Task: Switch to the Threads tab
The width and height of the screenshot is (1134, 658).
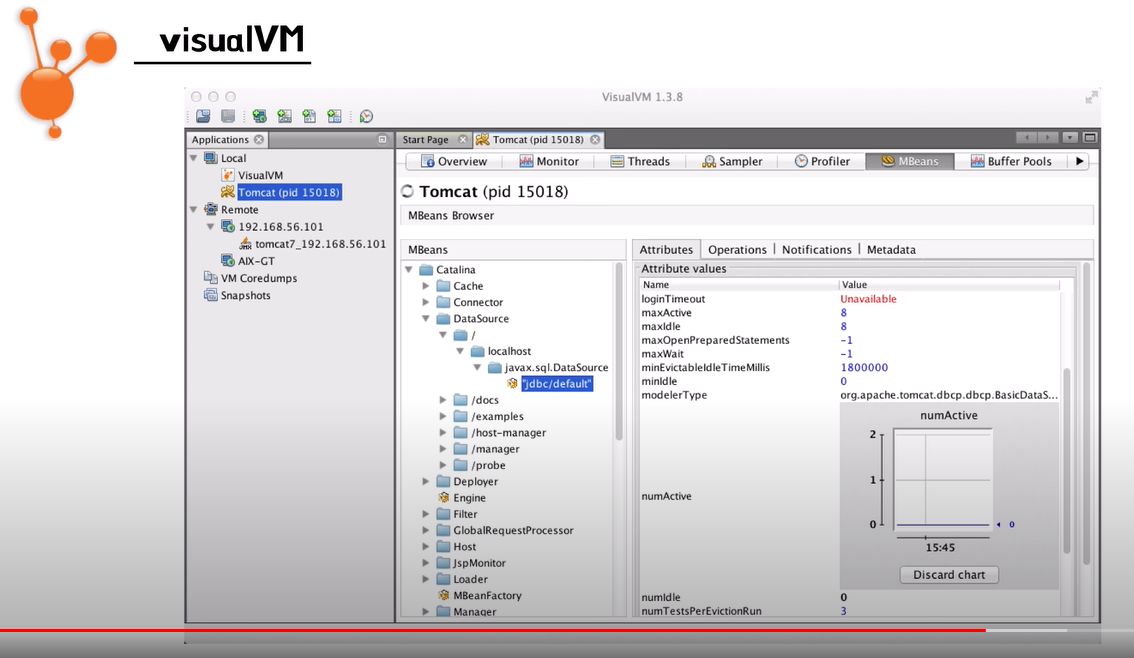Action: [640, 161]
